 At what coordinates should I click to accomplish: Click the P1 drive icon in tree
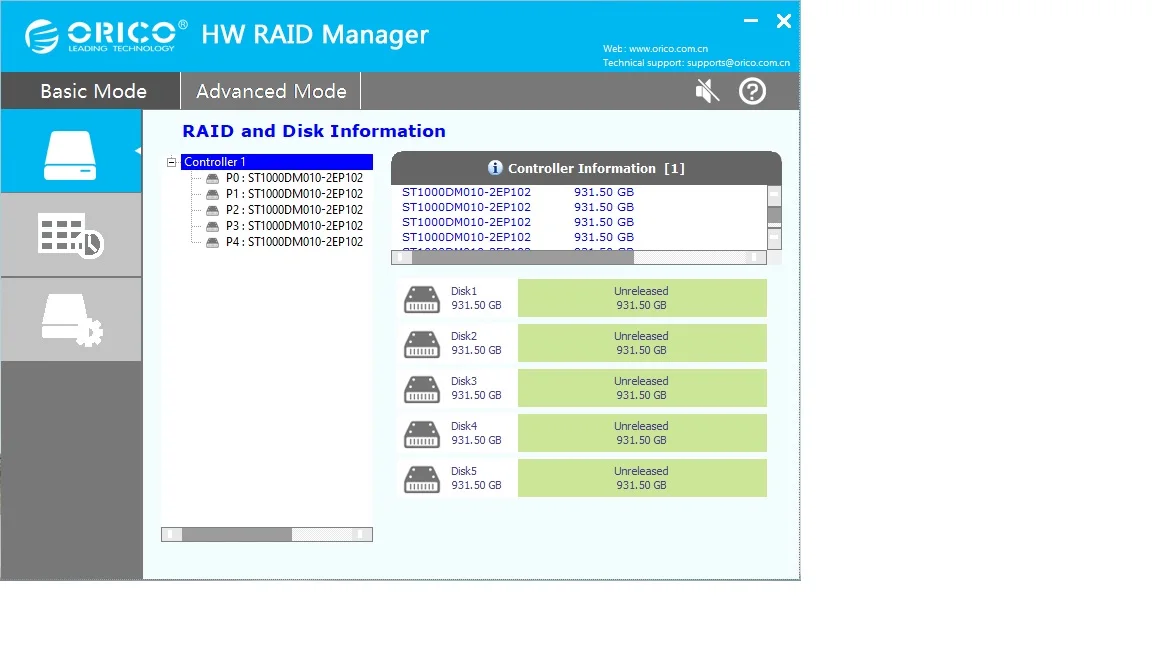coord(212,194)
